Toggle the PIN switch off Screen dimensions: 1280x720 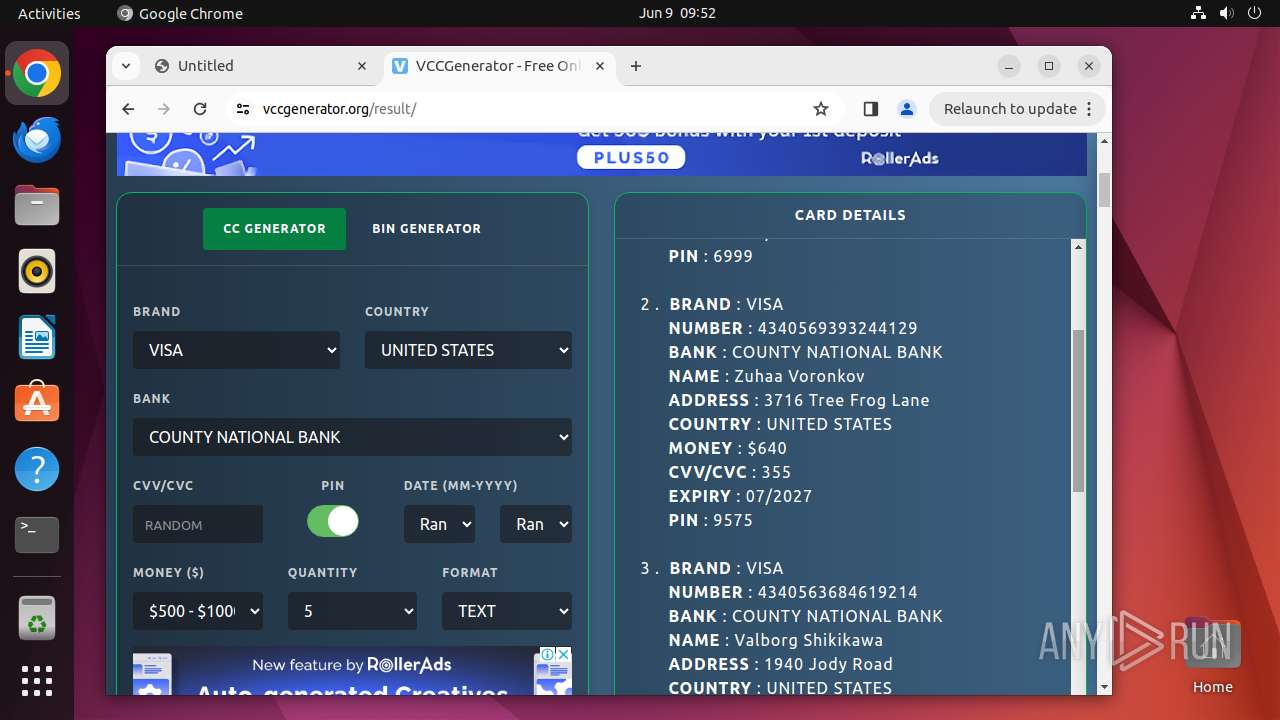coord(333,521)
